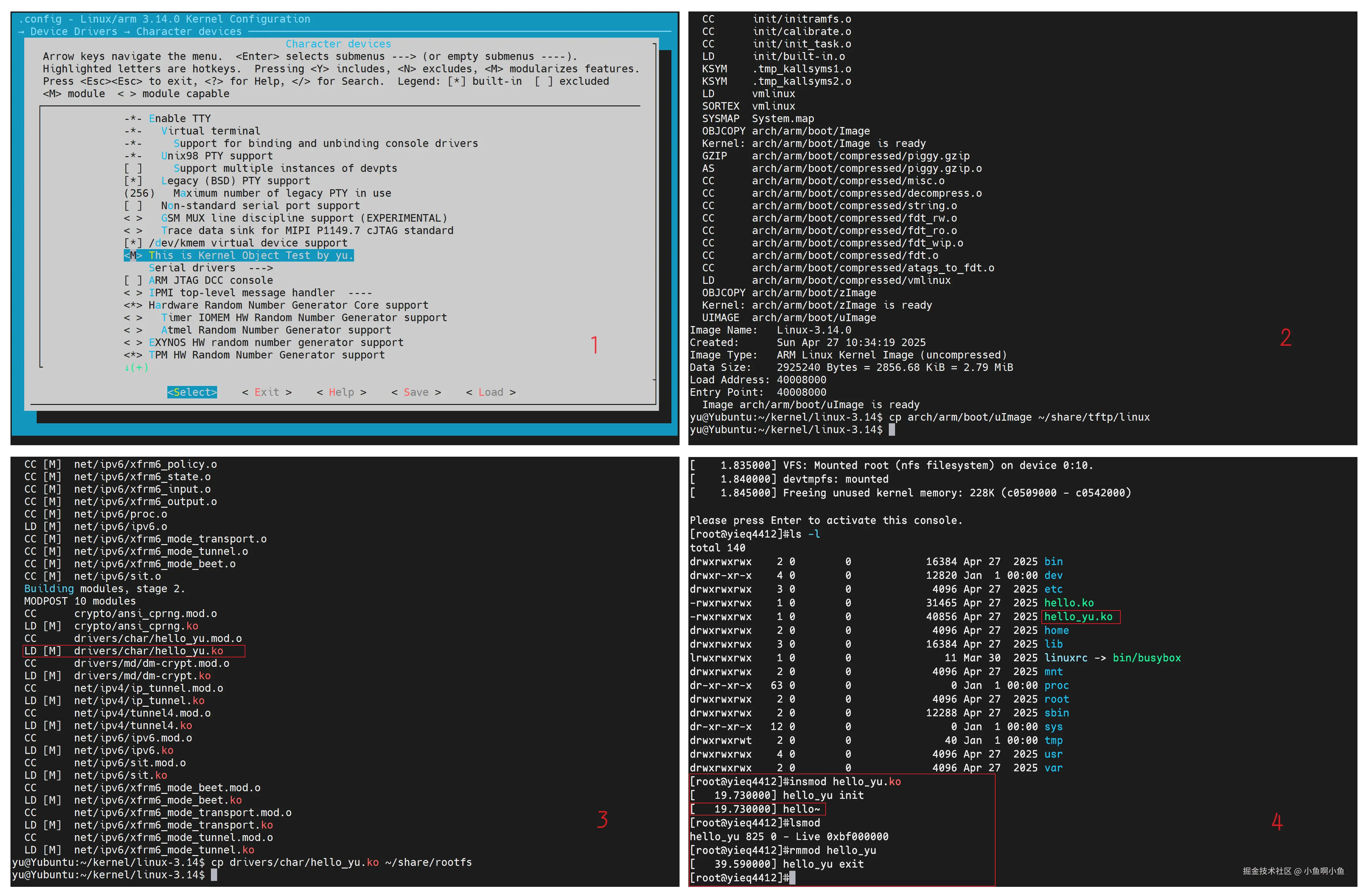Image resolution: width=1365 pixels, height=896 pixels.
Task: Click the Exit button in menuconfig
Action: 267,392
